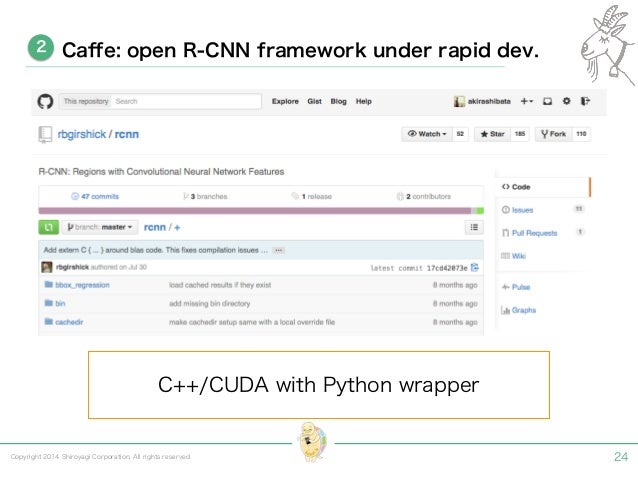Click the watchers count 52
The image size is (638, 479).
[x=460, y=134]
